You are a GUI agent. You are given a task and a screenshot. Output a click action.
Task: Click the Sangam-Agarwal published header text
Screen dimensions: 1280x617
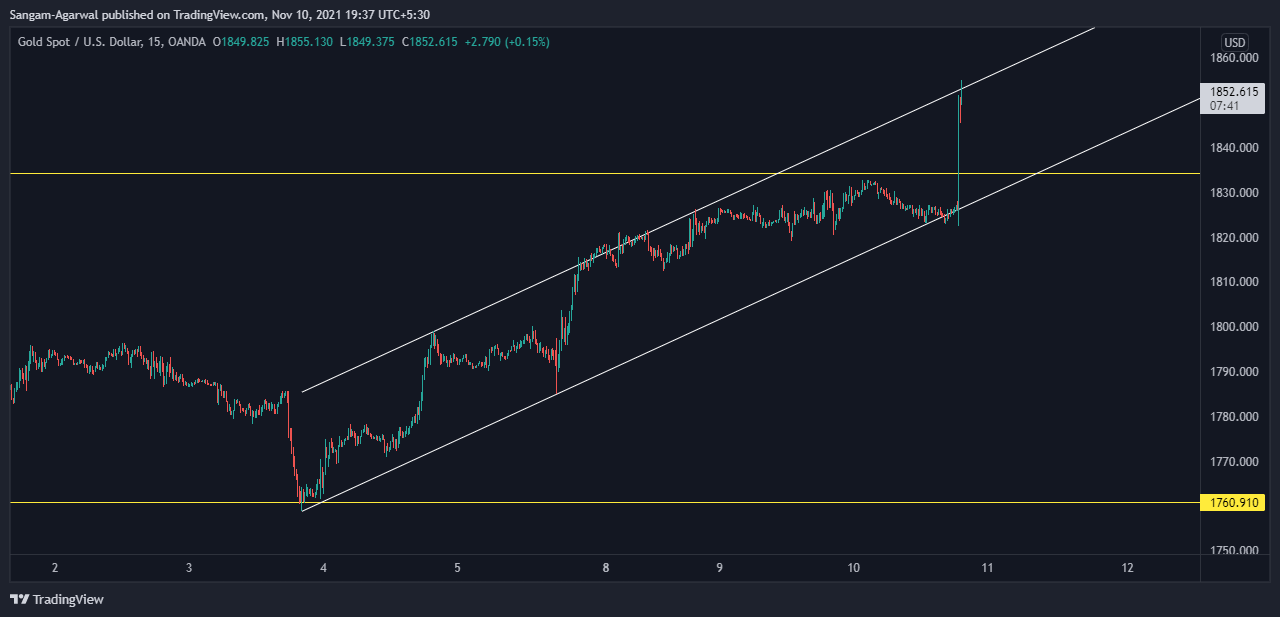220,15
